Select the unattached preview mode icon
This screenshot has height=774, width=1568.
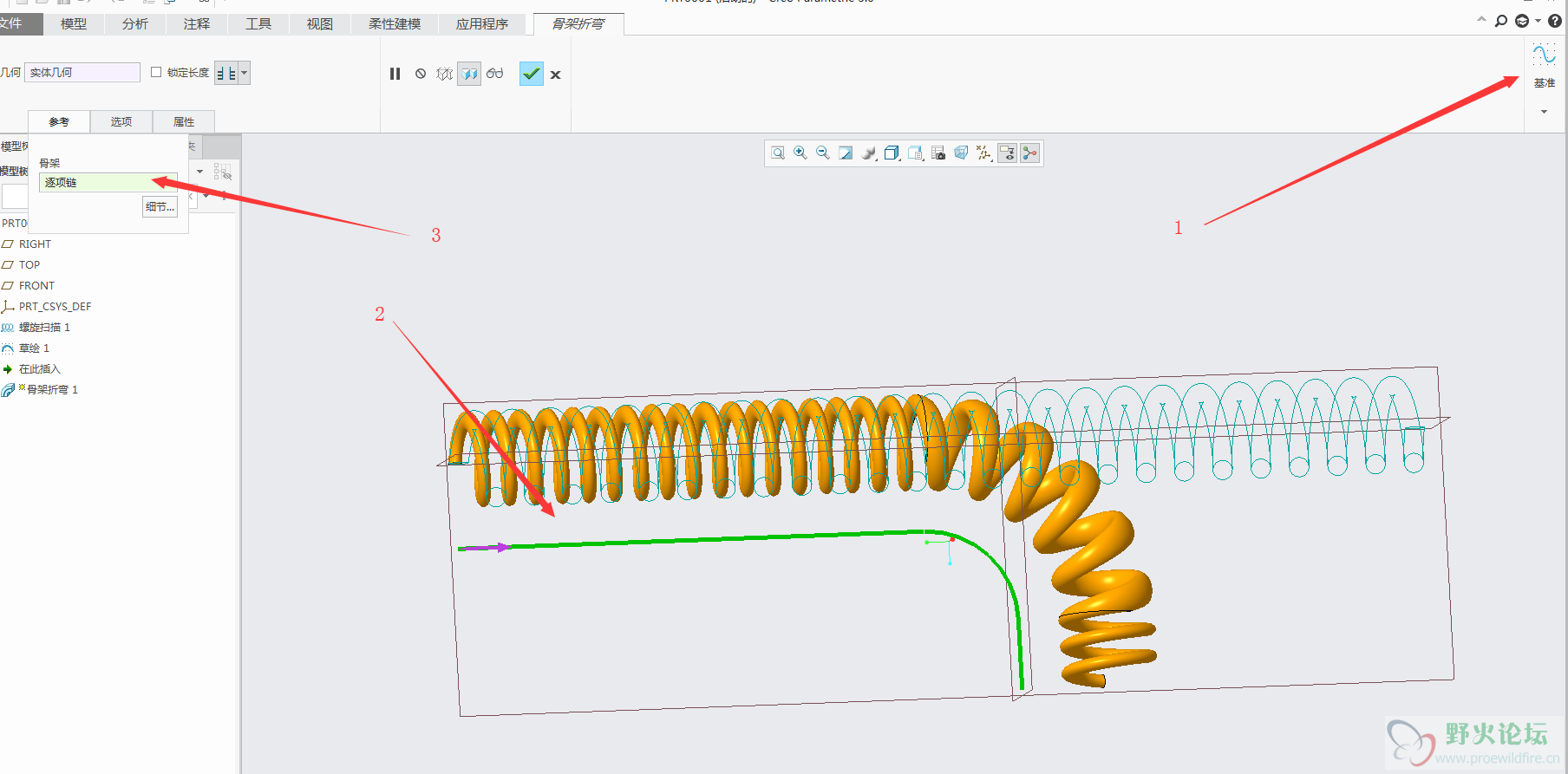point(445,75)
